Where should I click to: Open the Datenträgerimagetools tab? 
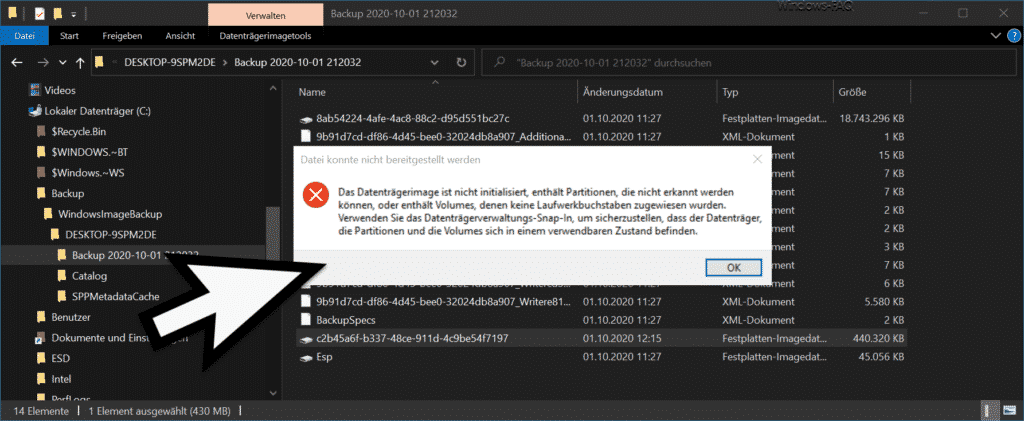click(265, 36)
